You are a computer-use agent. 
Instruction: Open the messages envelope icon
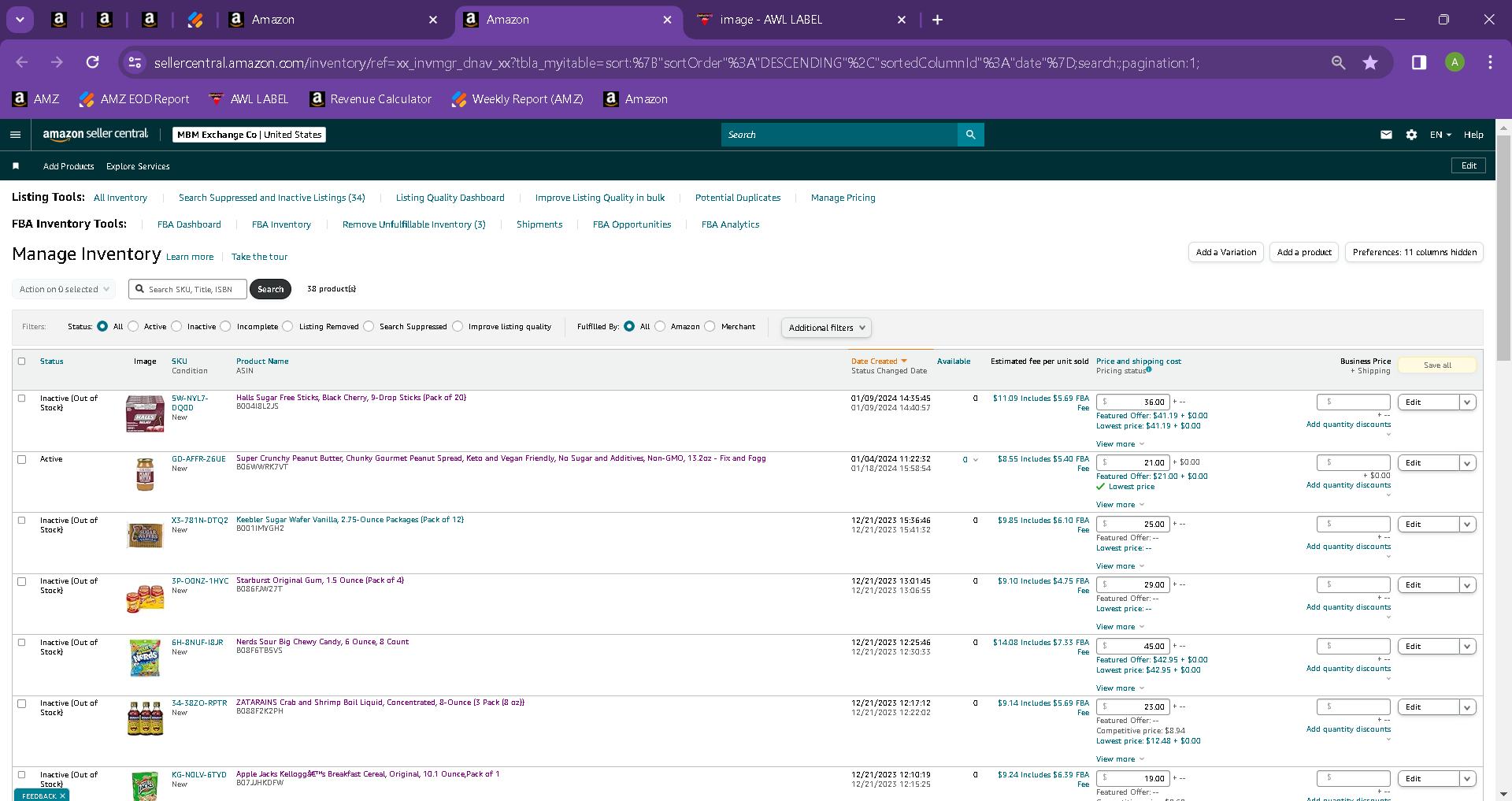click(x=1386, y=135)
